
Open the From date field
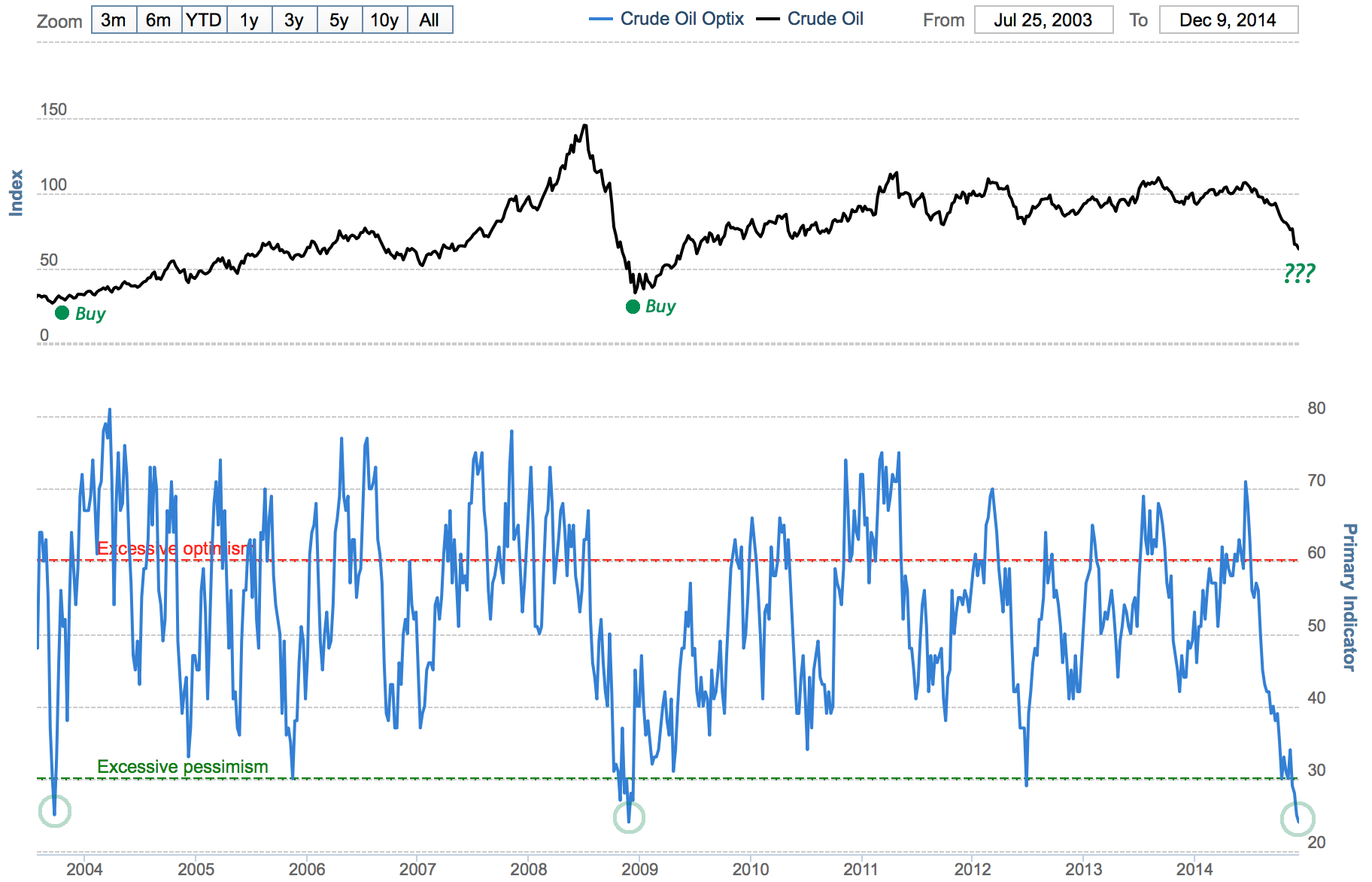click(x=1044, y=20)
